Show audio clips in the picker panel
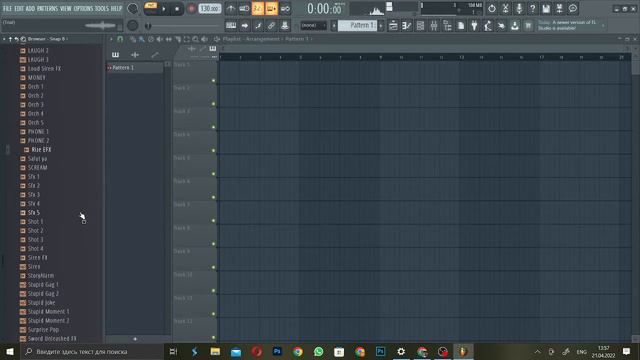640x360 pixels. pyautogui.click(x=135, y=55)
